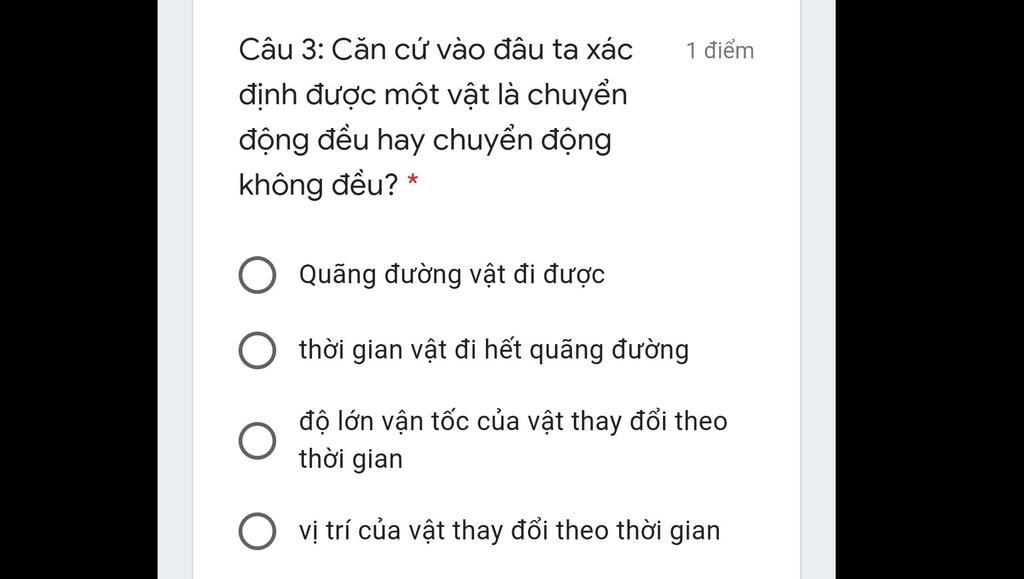
Task: Click the red required asterisk
Action: tap(413, 183)
